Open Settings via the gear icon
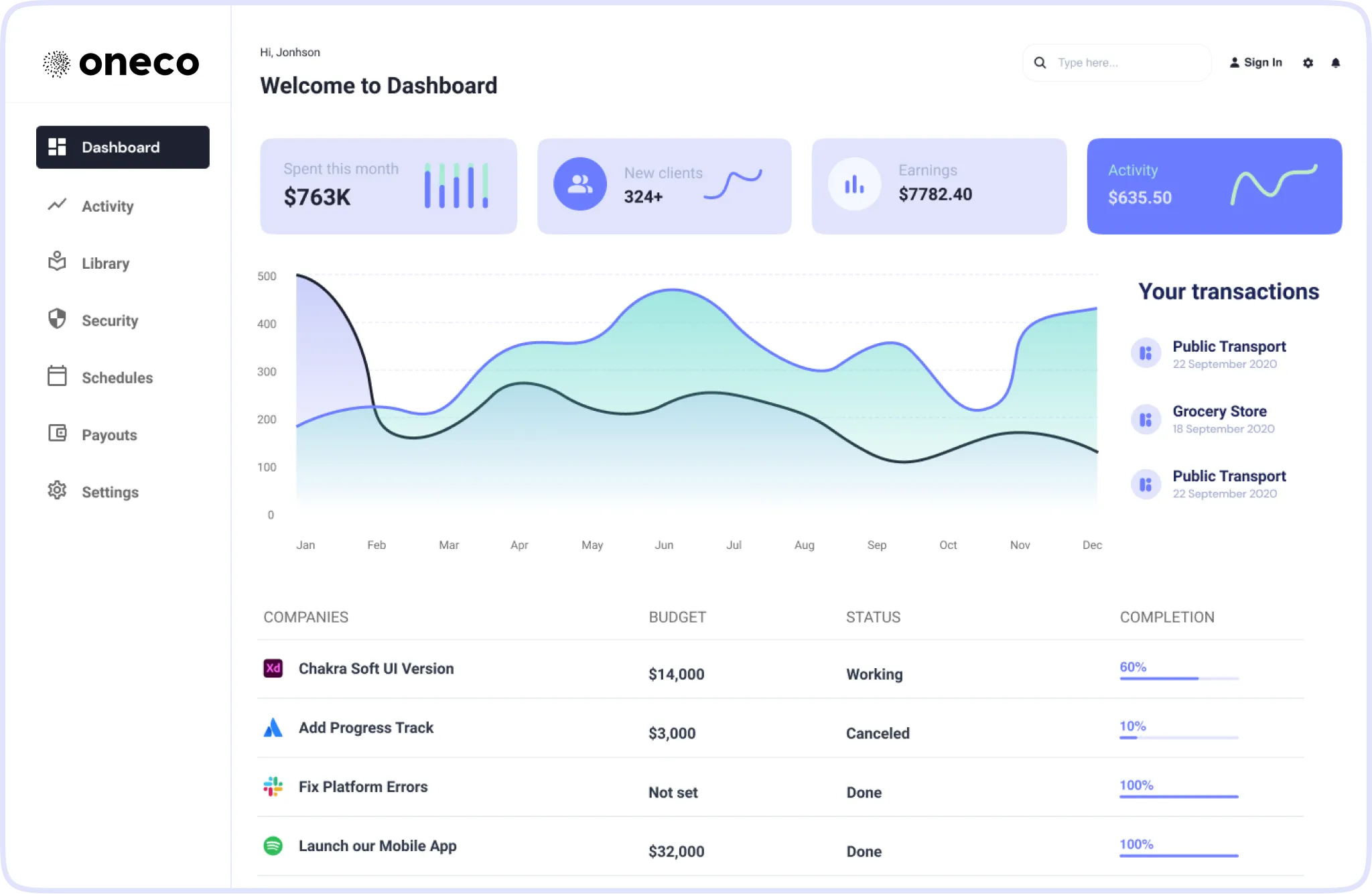1372x894 pixels. coord(58,491)
